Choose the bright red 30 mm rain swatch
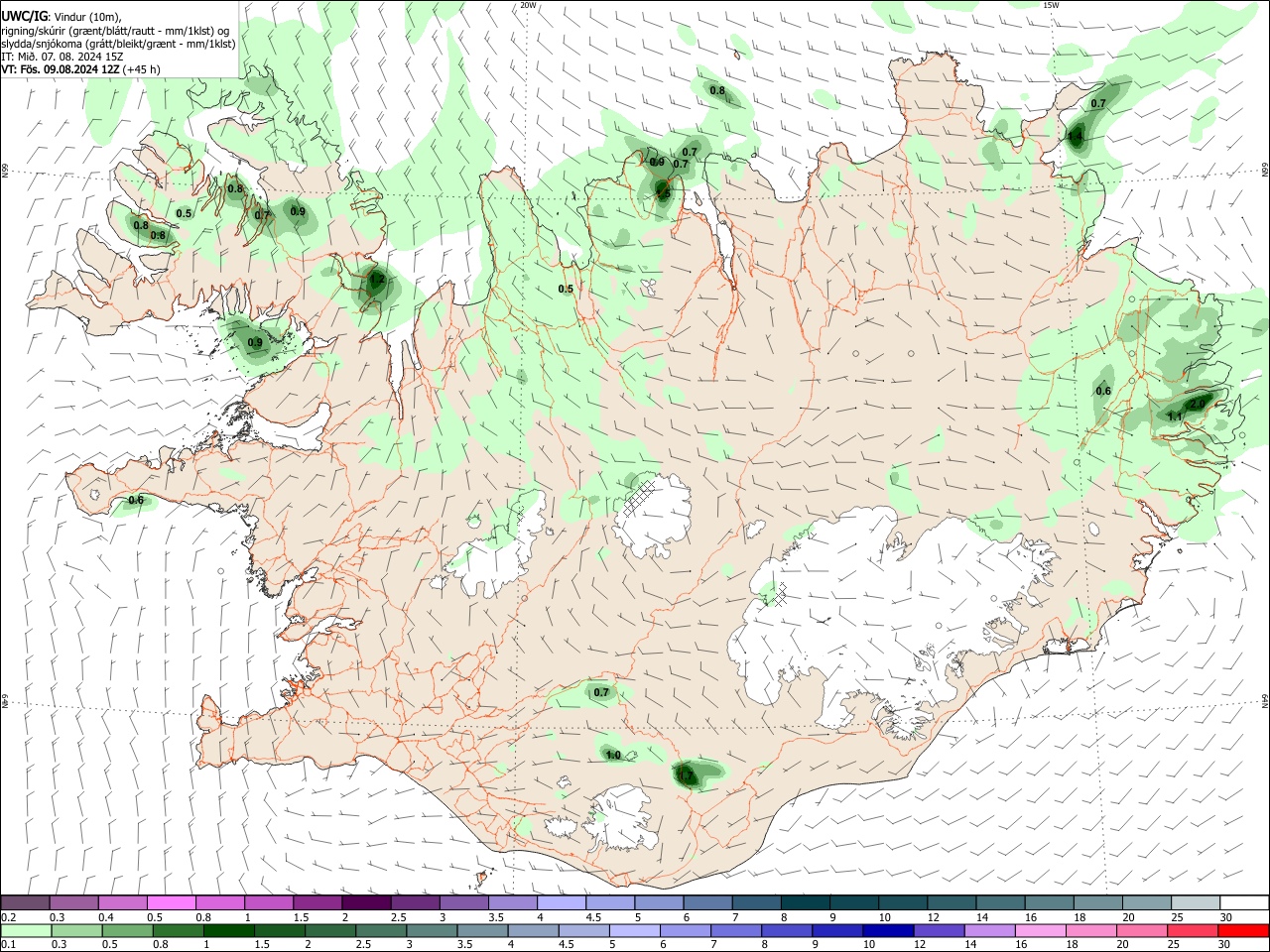The width and height of the screenshot is (1270, 952). click(1244, 930)
